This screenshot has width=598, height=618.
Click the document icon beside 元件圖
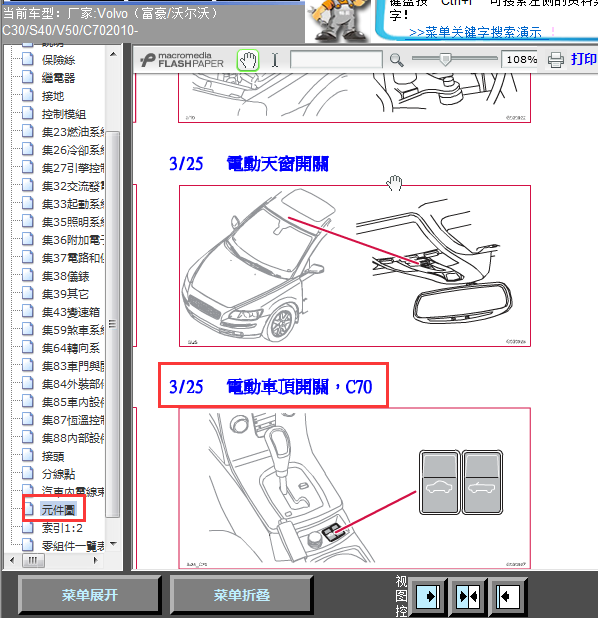tap(28, 509)
